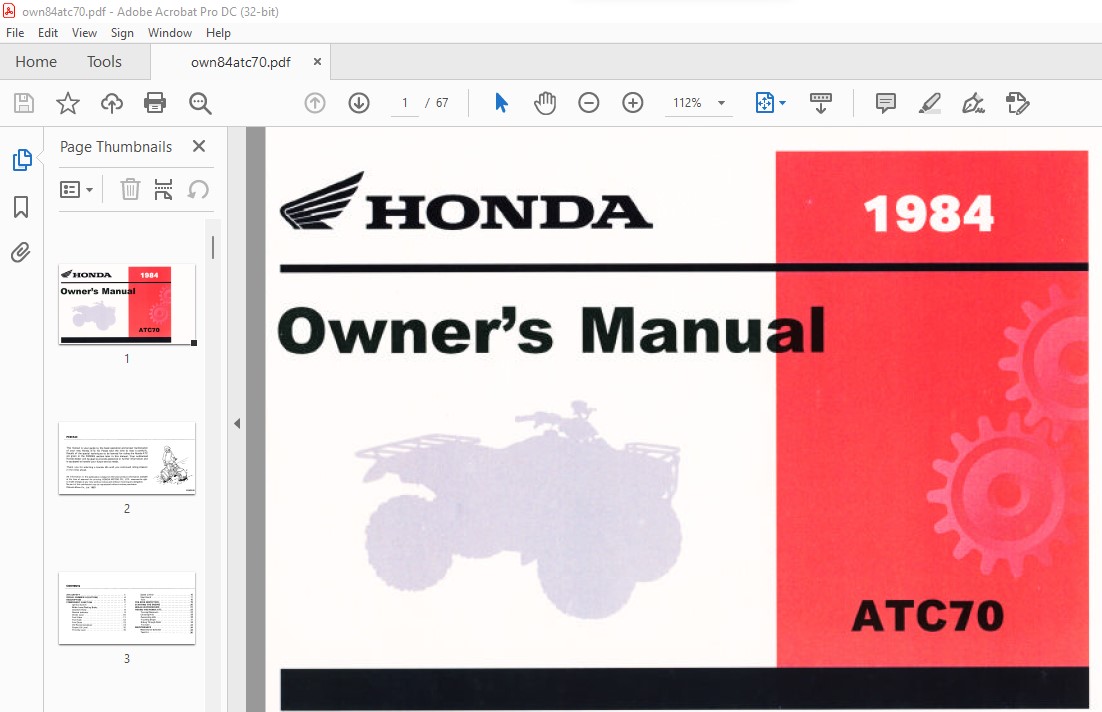Click the upload to cloud icon
The image size is (1102, 712).
tap(112, 103)
